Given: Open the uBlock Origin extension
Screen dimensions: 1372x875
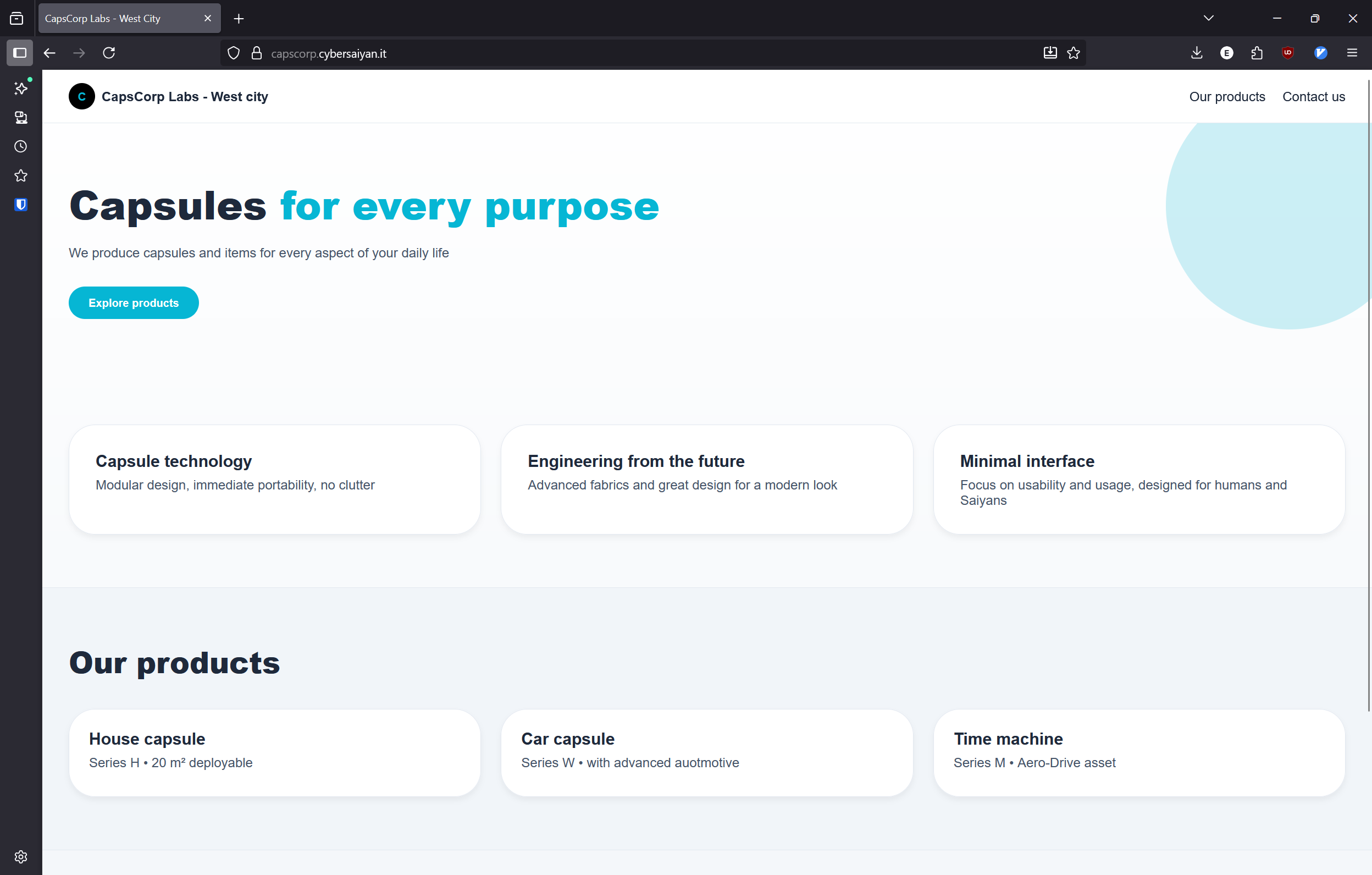Looking at the screenshot, I should pyautogui.click(x=1288, y=53).
